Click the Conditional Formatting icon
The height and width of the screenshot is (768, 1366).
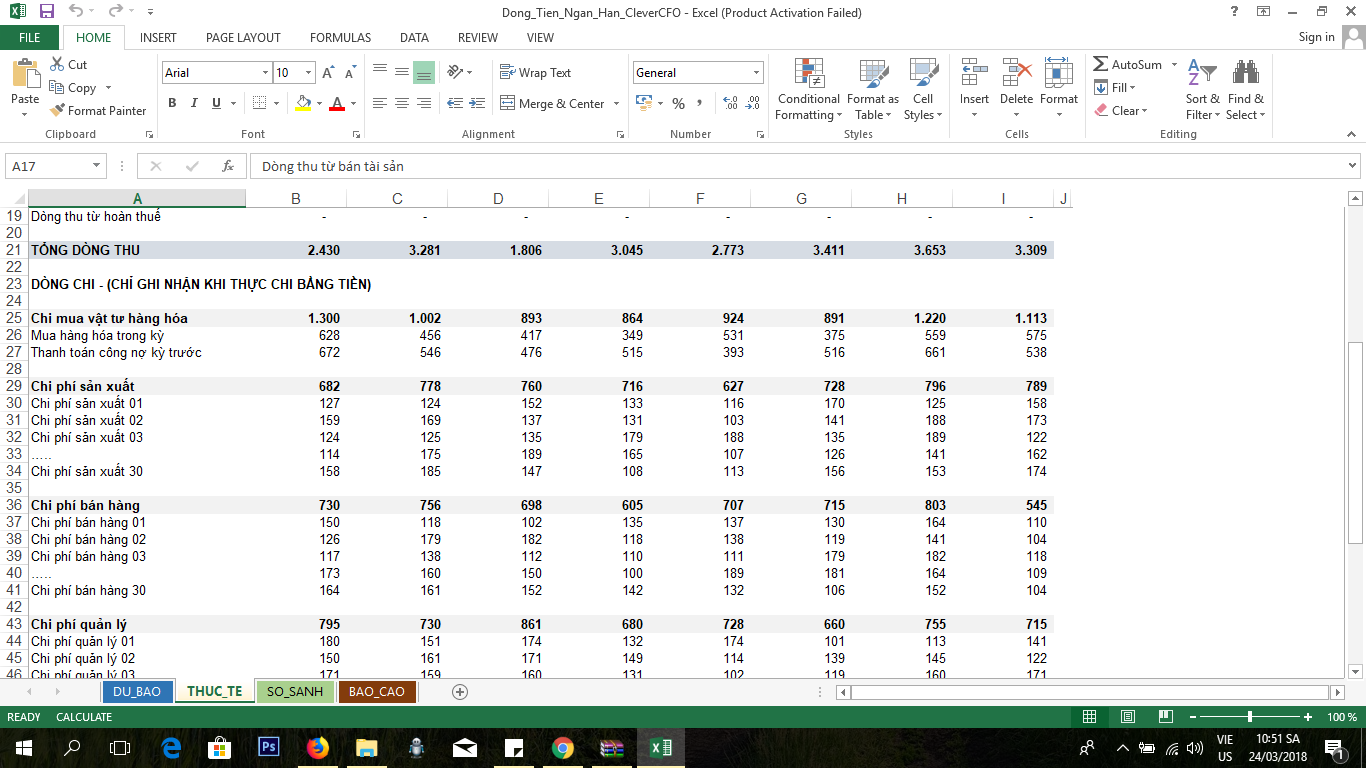point(808,75)
